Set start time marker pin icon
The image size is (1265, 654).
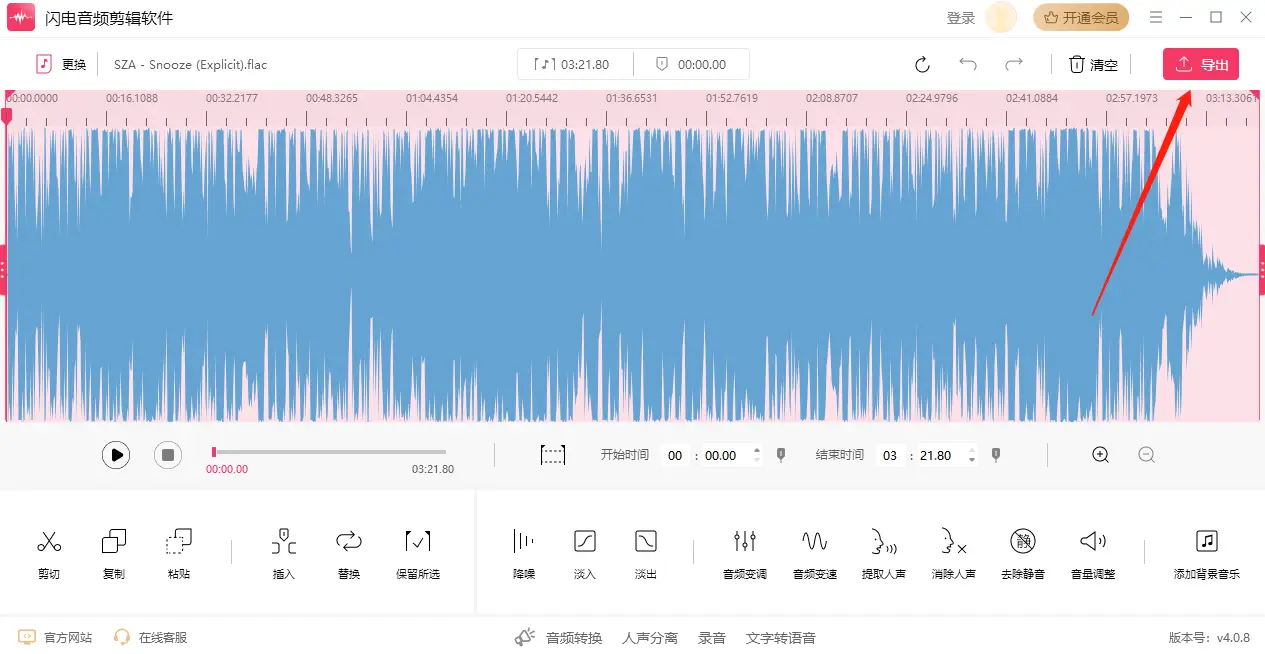click(x=781, y=455)
